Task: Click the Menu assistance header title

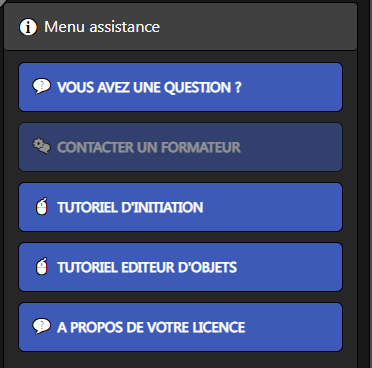Action: pos(102,27)
